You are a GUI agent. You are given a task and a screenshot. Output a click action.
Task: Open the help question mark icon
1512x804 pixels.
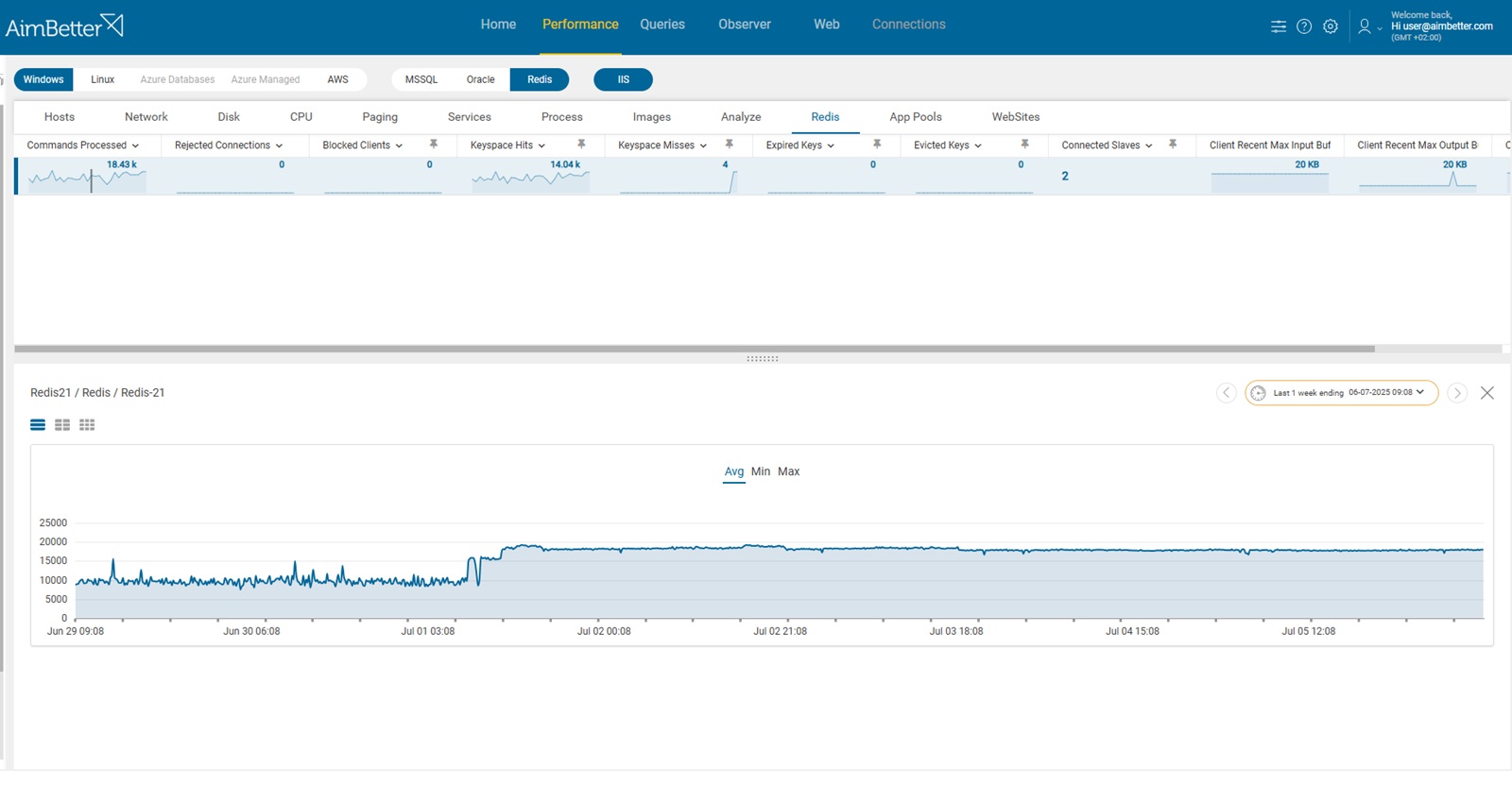(1304, 26)
